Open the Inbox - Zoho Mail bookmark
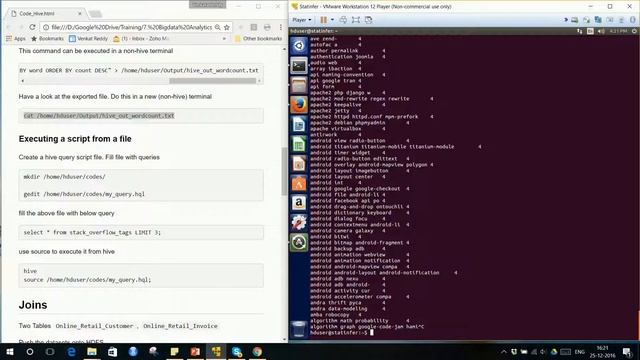 (141, 38)
